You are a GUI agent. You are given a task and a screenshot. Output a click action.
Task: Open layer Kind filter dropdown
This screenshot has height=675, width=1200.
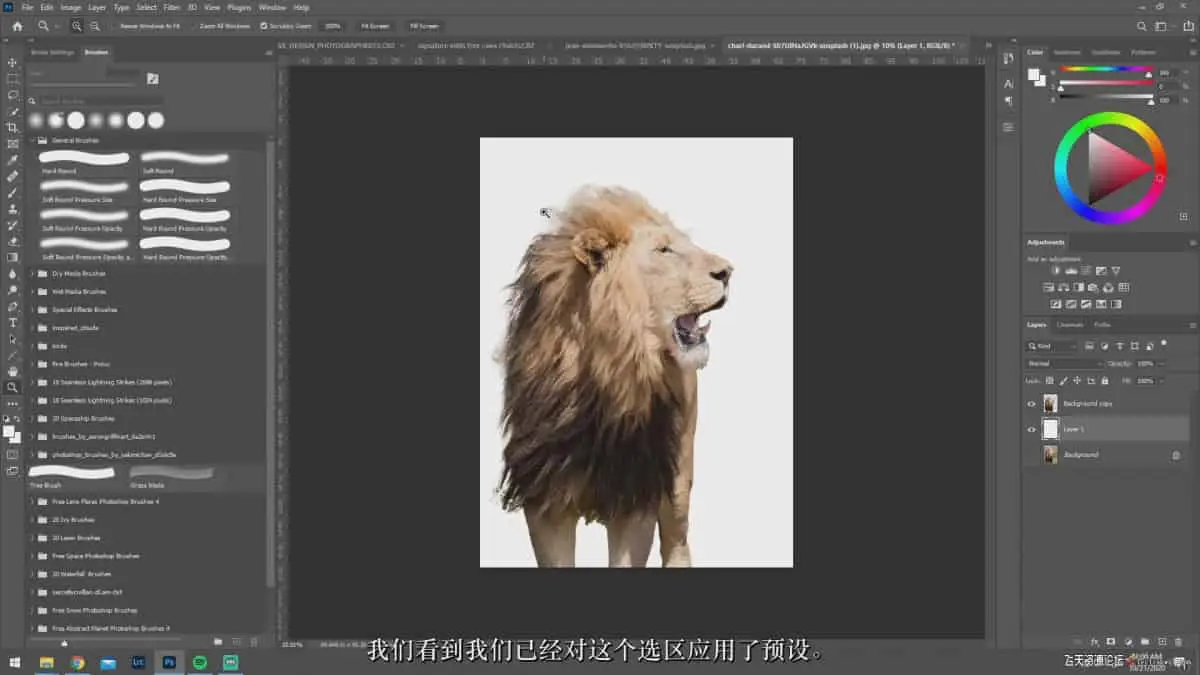[x=1052, y=346]
